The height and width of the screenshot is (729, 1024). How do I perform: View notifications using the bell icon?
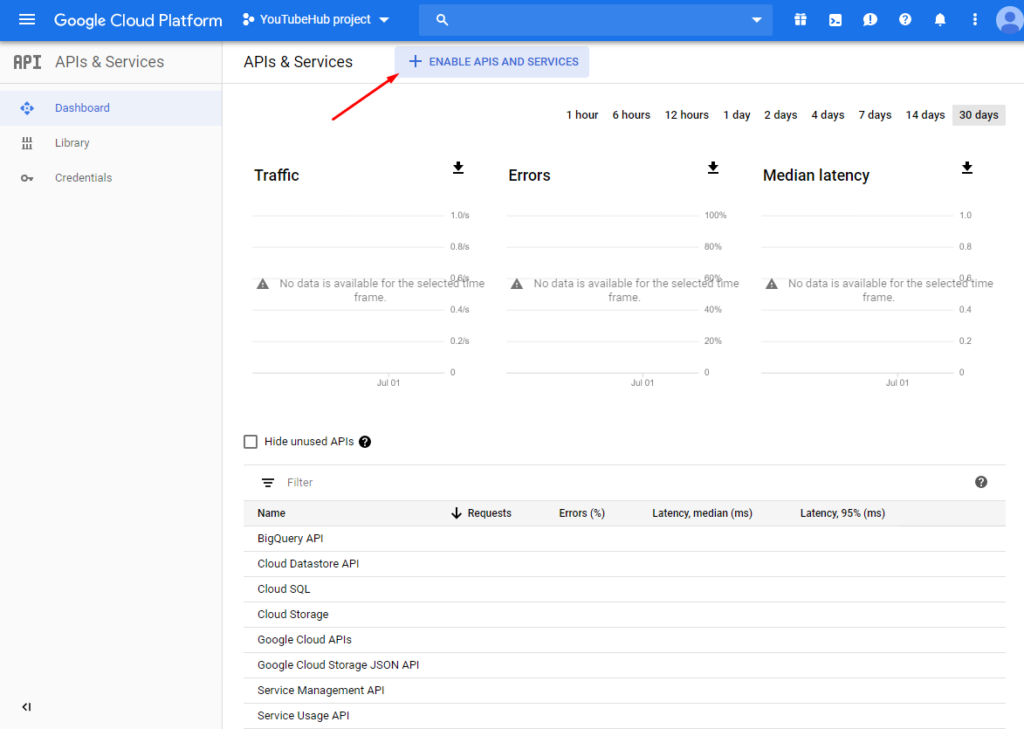point(940,19)
